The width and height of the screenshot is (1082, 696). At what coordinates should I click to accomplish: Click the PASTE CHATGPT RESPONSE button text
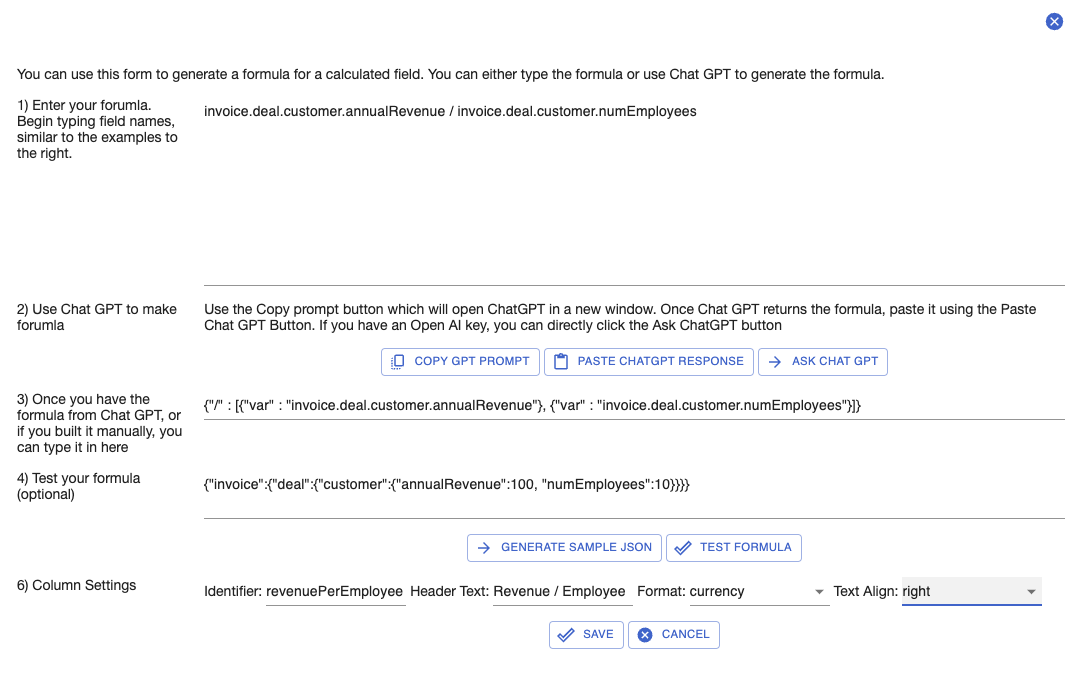[x=660, y=361]
